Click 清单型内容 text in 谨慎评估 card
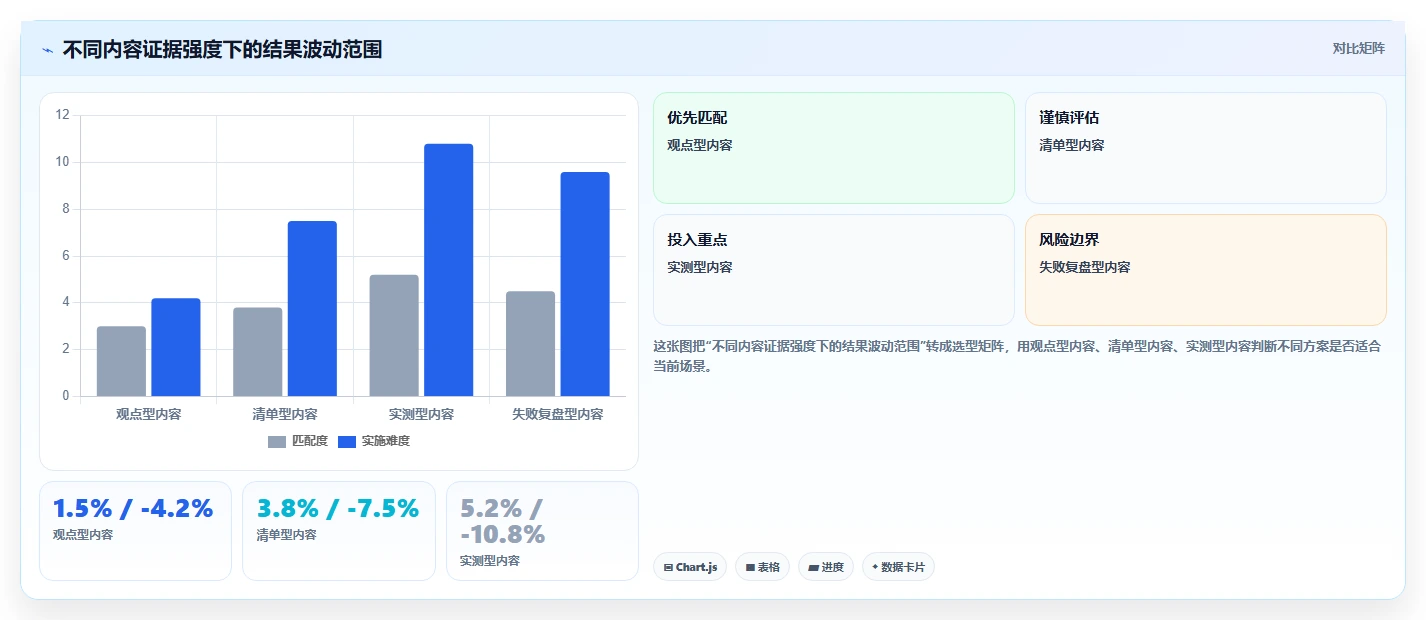This screenshot has height=620, width=1426. (1072, 145)
